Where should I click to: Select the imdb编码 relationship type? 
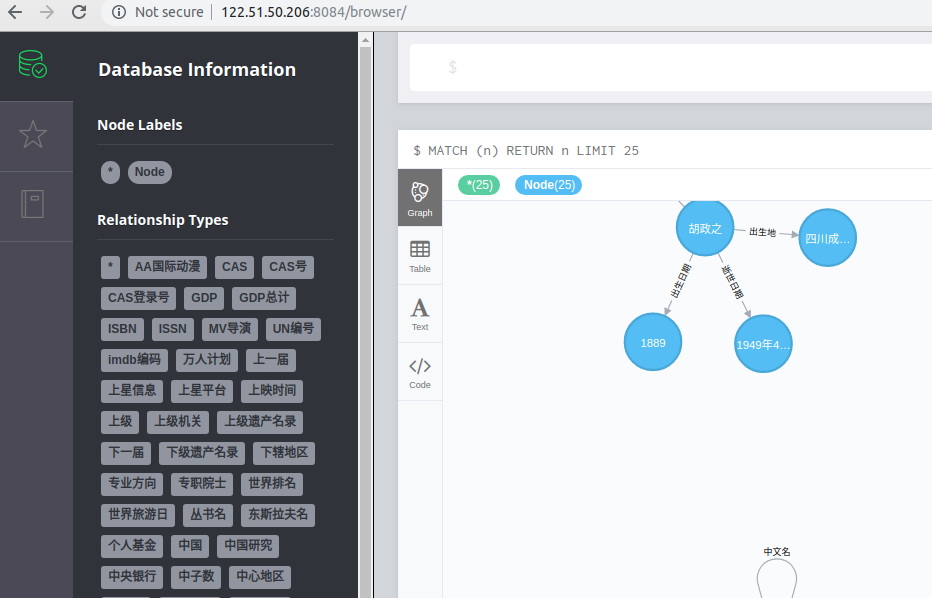coord(134,360)
